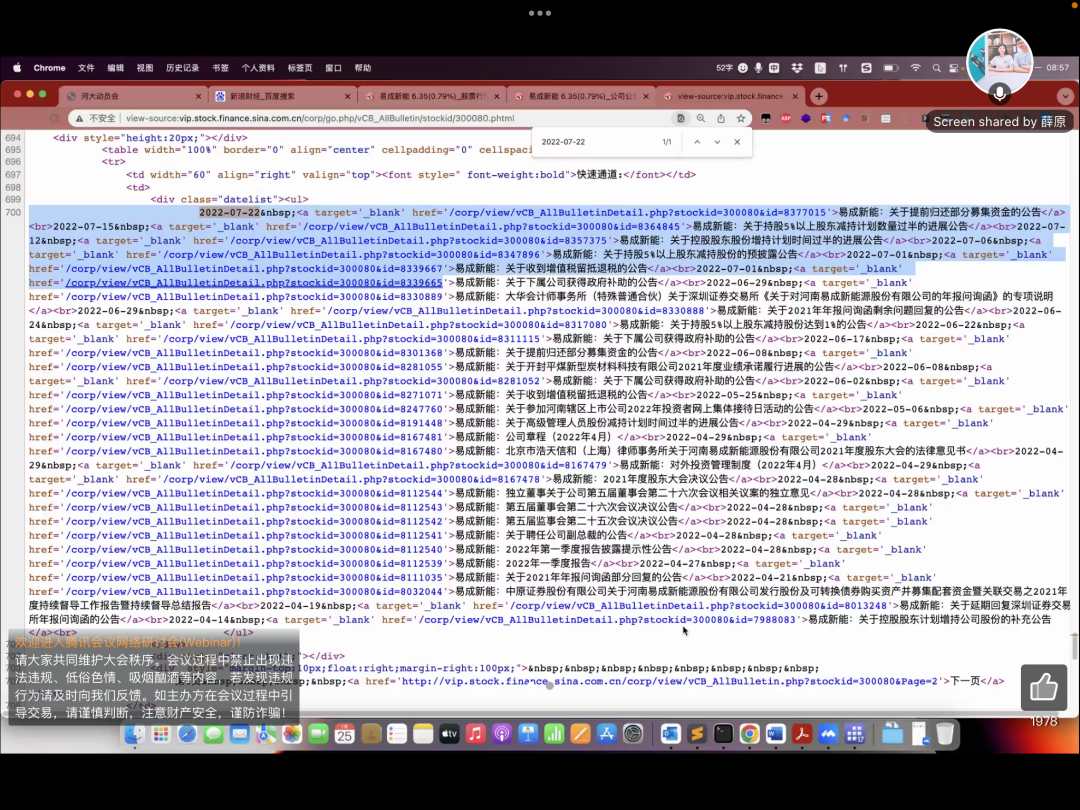Open the link with id=8364845

click(x=490, y=227)
